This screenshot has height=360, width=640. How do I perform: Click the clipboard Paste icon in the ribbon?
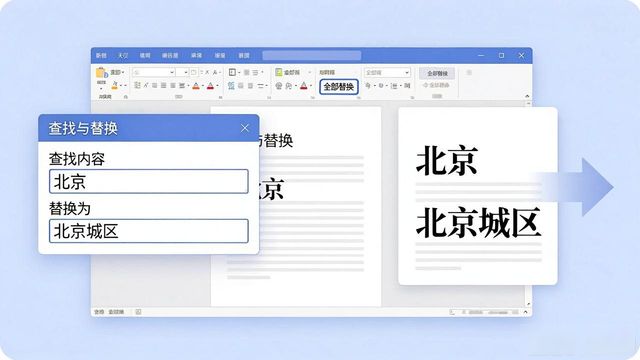(x=101, y=73)
